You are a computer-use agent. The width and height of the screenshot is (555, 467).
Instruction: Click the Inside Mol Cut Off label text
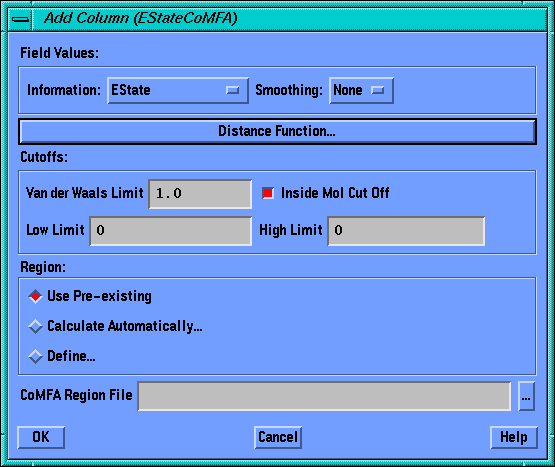pos(335,193)
